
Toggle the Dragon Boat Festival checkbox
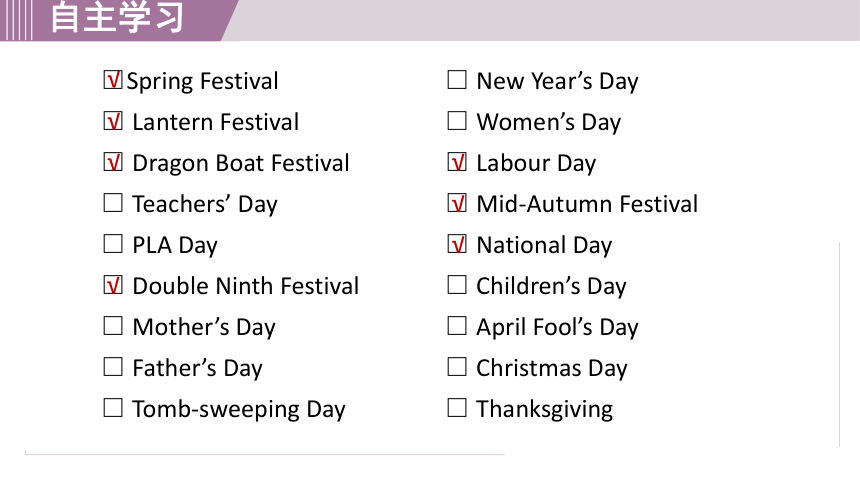click(x=113, y=162)
